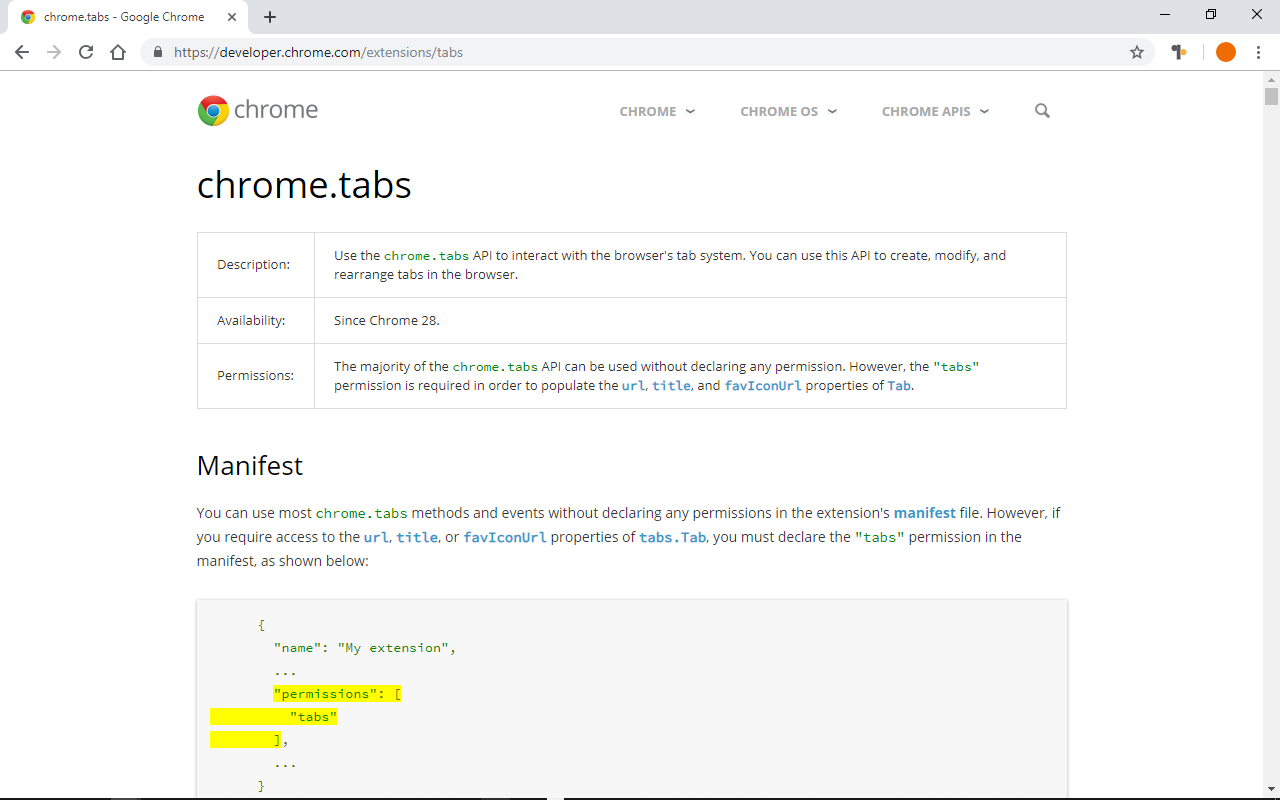Click the search magnifier on the site header

1042,111
